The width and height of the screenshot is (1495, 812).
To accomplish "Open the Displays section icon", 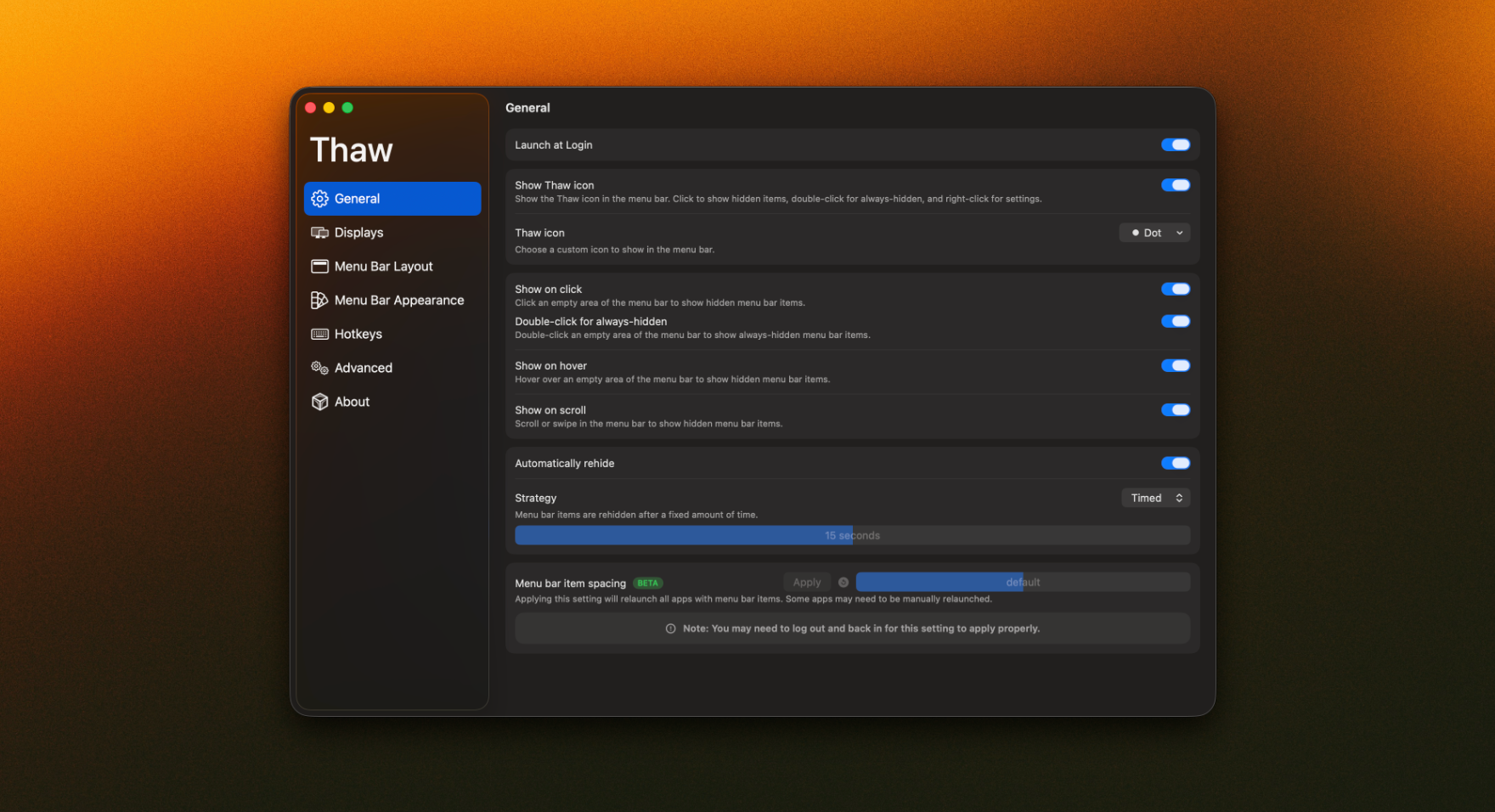I will pyautogui.click(x=320, y=232).
